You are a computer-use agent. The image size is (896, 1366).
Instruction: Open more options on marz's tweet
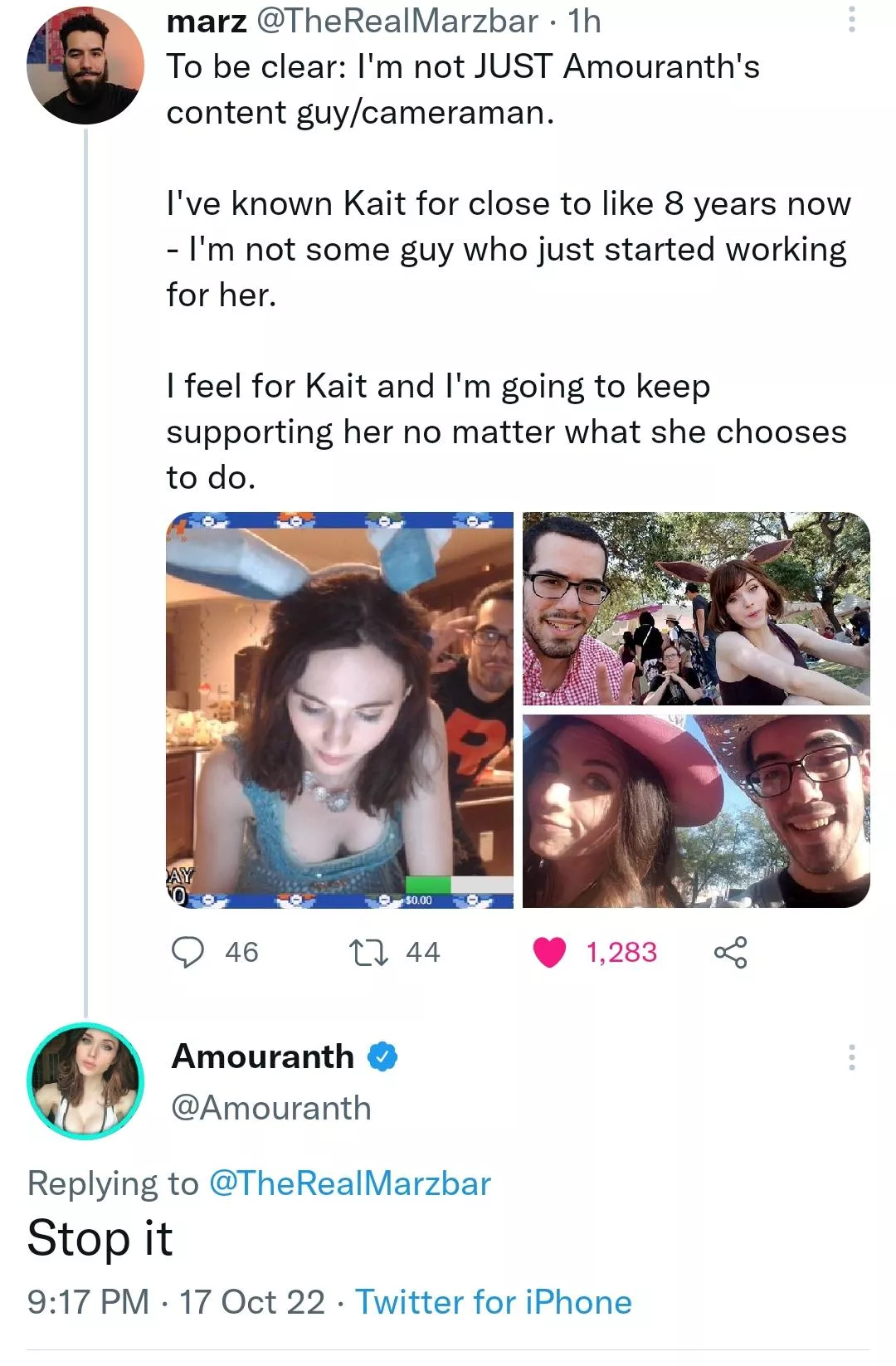851,19
